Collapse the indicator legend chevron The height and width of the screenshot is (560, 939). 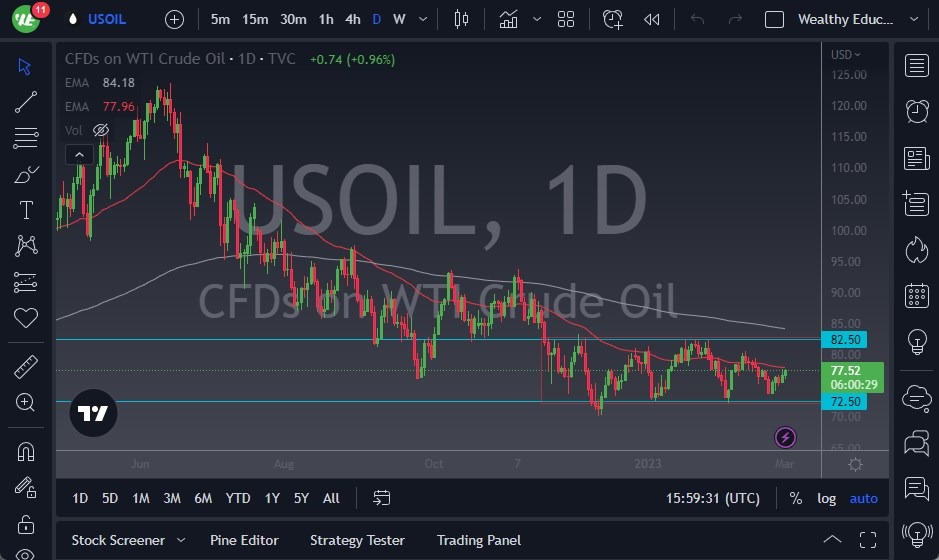[79, 154]
